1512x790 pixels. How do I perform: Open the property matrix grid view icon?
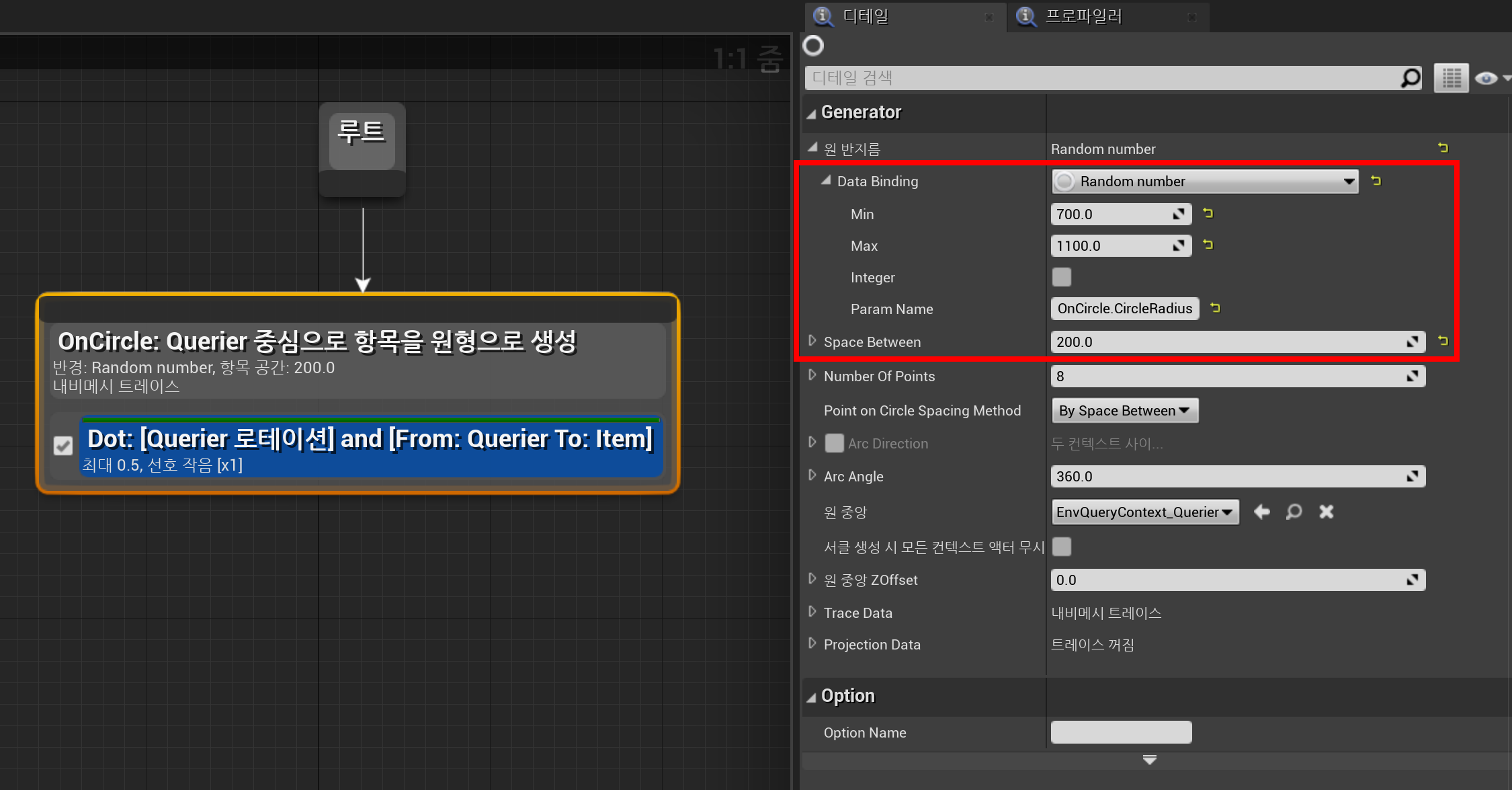1451,78
